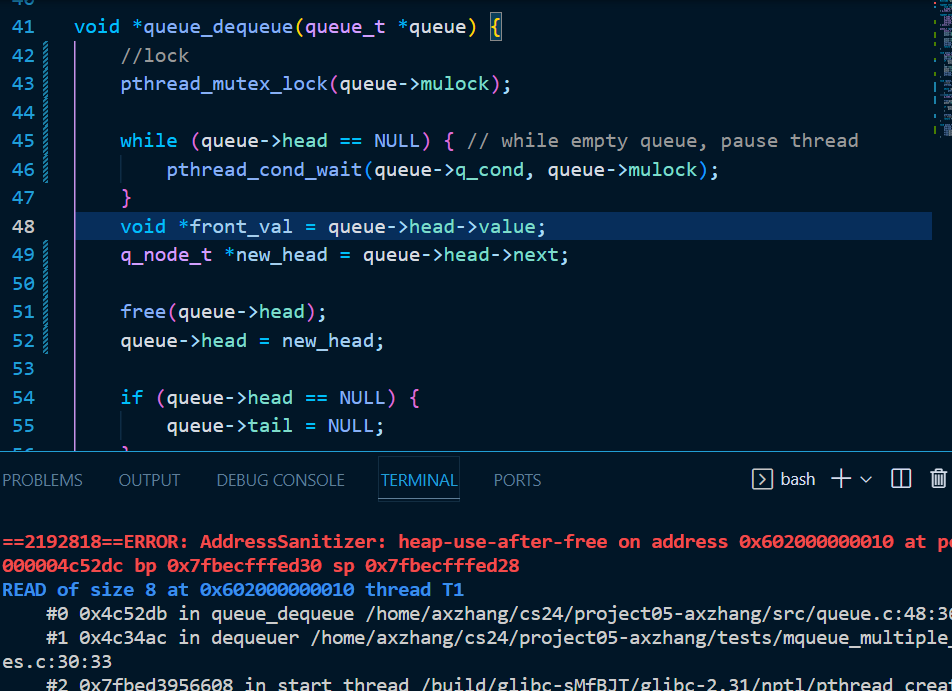Add breakpoint left of line 43
This screenshot has height=691, width=952.
(6, 84)
